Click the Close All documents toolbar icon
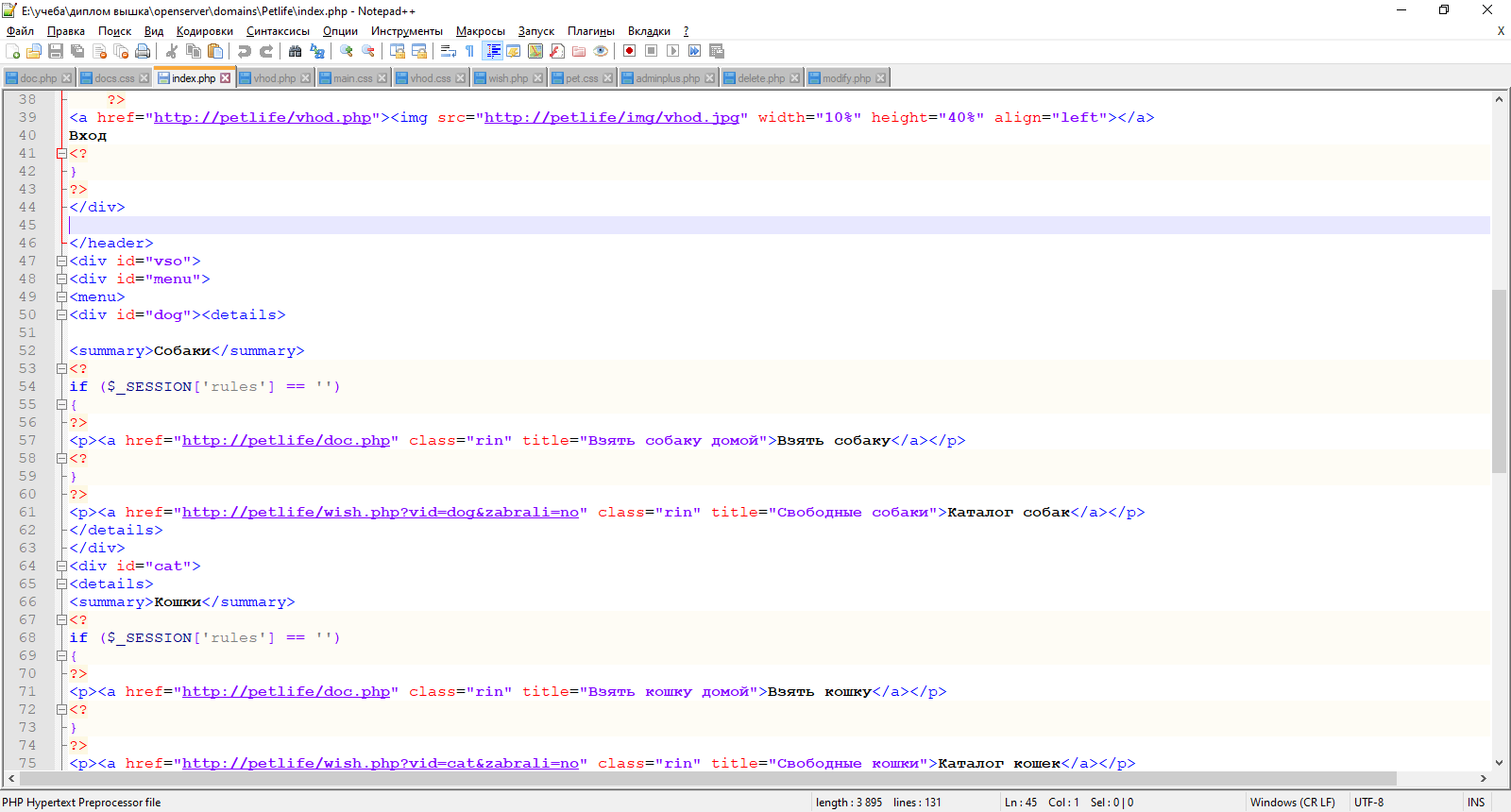1511x812 pixels. [x=121, y=51]
